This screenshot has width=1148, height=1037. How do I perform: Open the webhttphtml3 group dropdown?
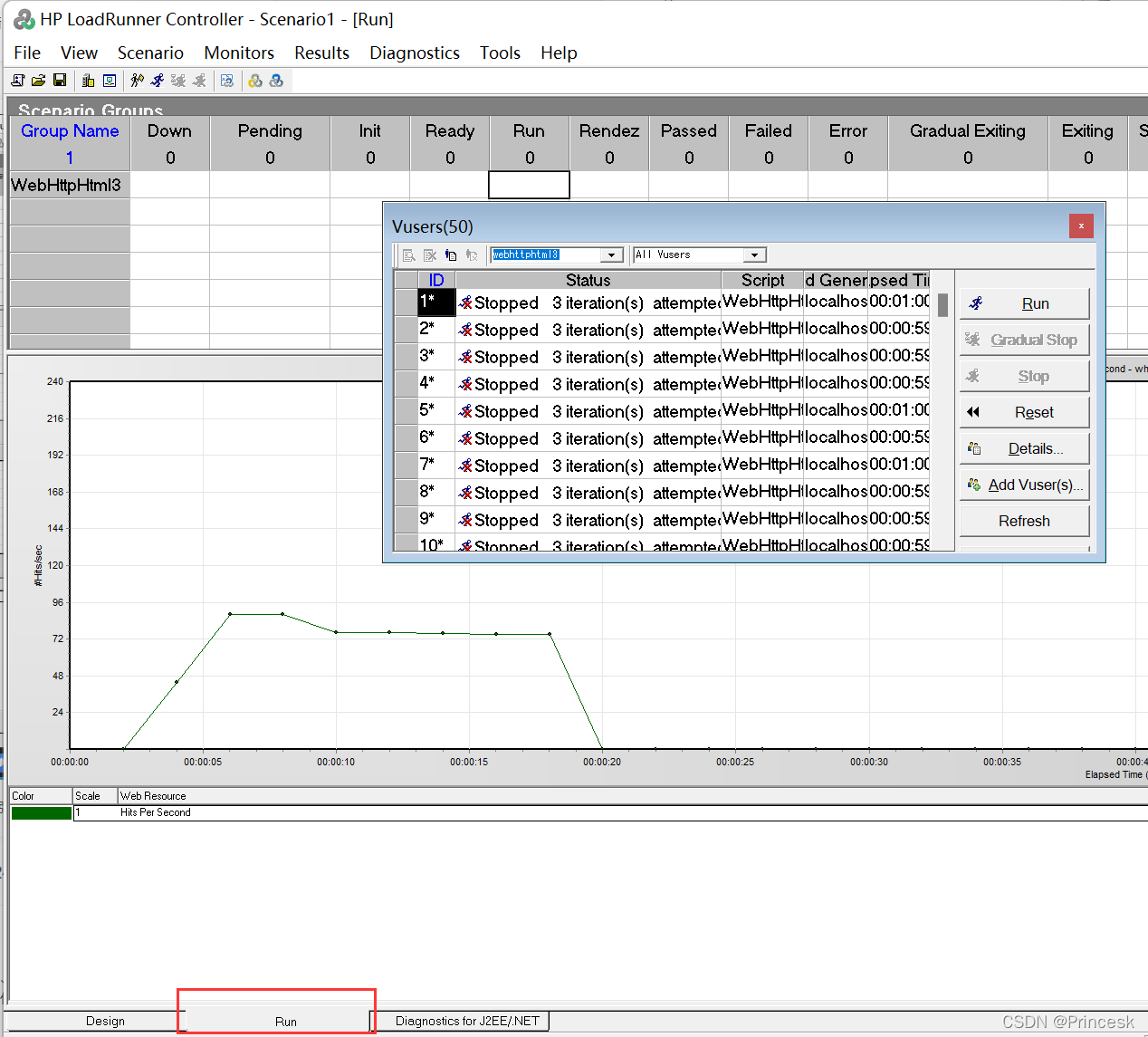click(x=612, y=255)
